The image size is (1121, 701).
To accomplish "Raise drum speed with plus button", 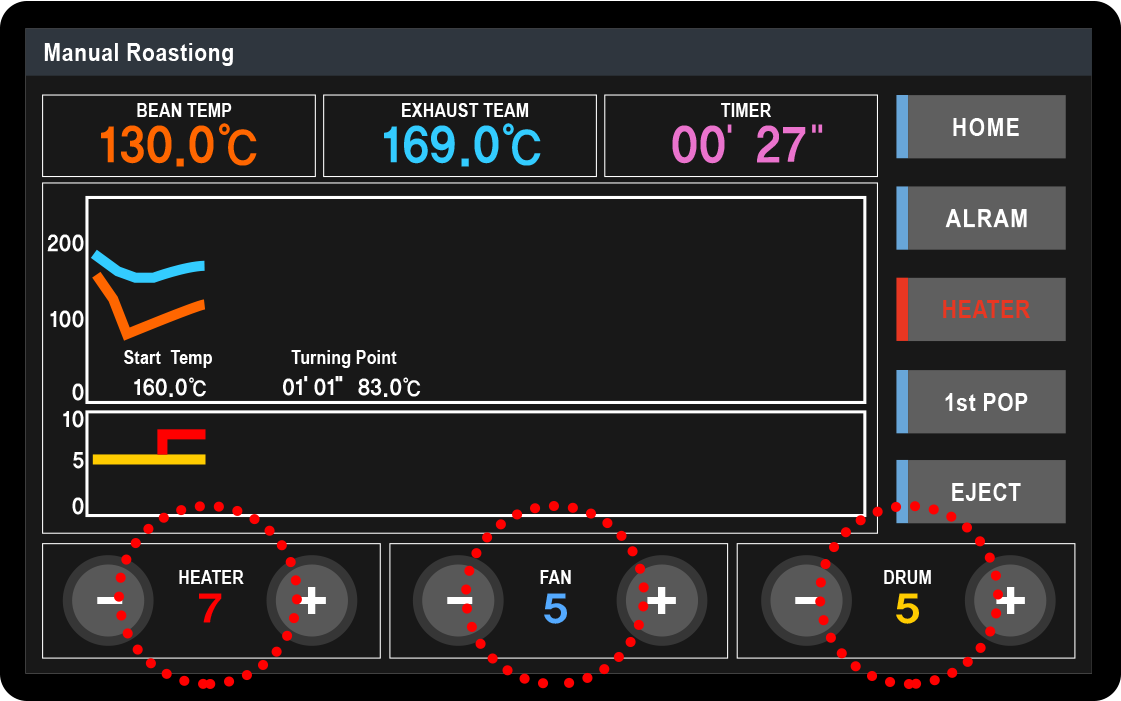I will [x=1012, y=600].
